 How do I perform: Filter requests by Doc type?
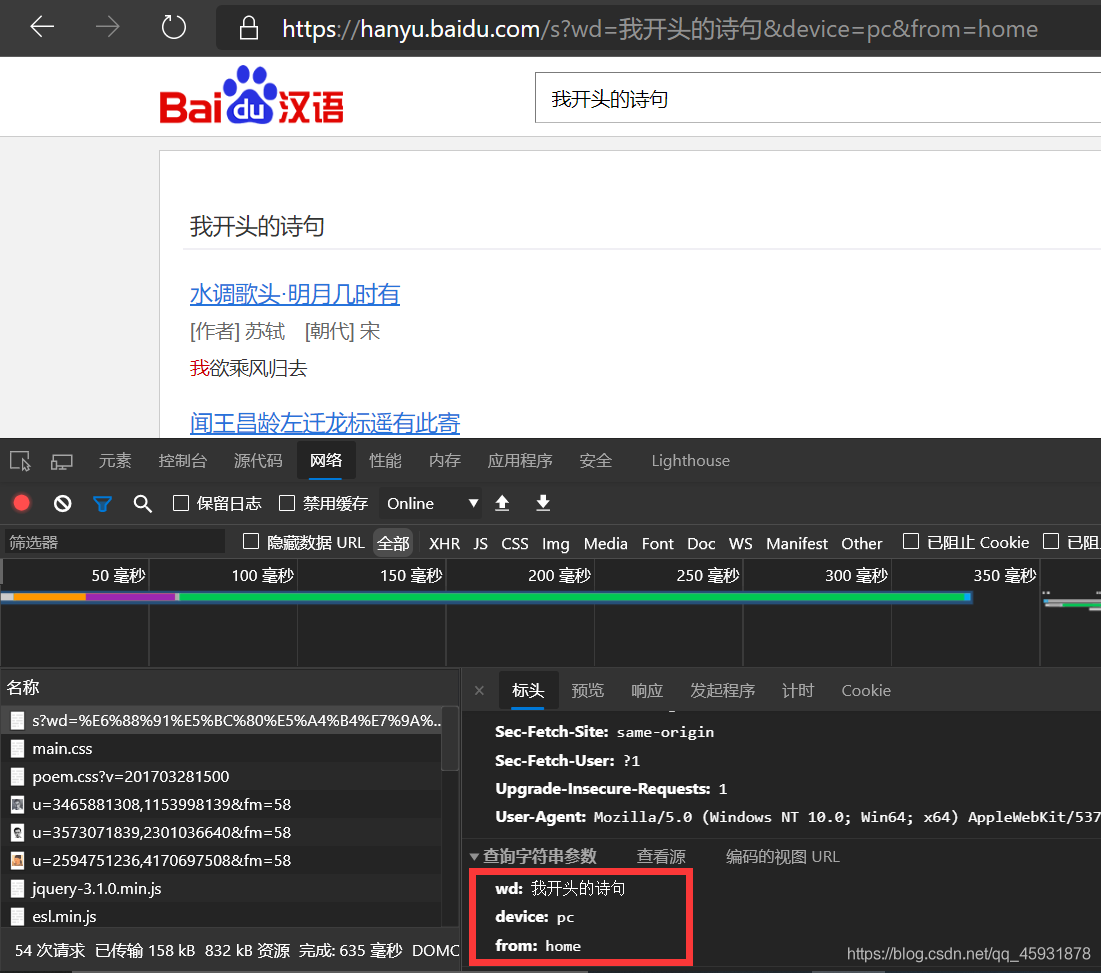coord(701,543)
